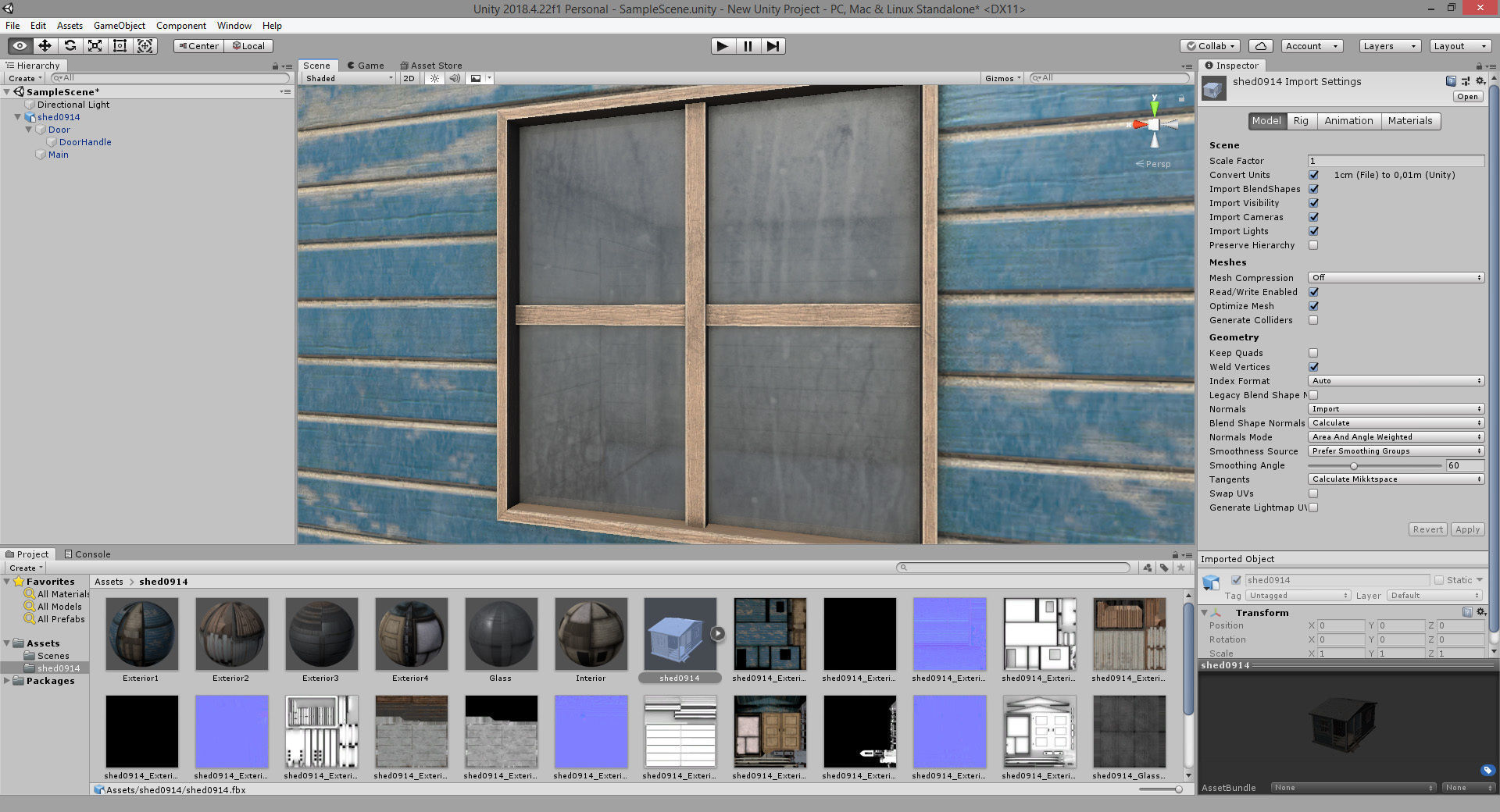Enable Preserve Hierarchy checkbox
This screenshot has height=812, width=1500.
pos(1313,245)
